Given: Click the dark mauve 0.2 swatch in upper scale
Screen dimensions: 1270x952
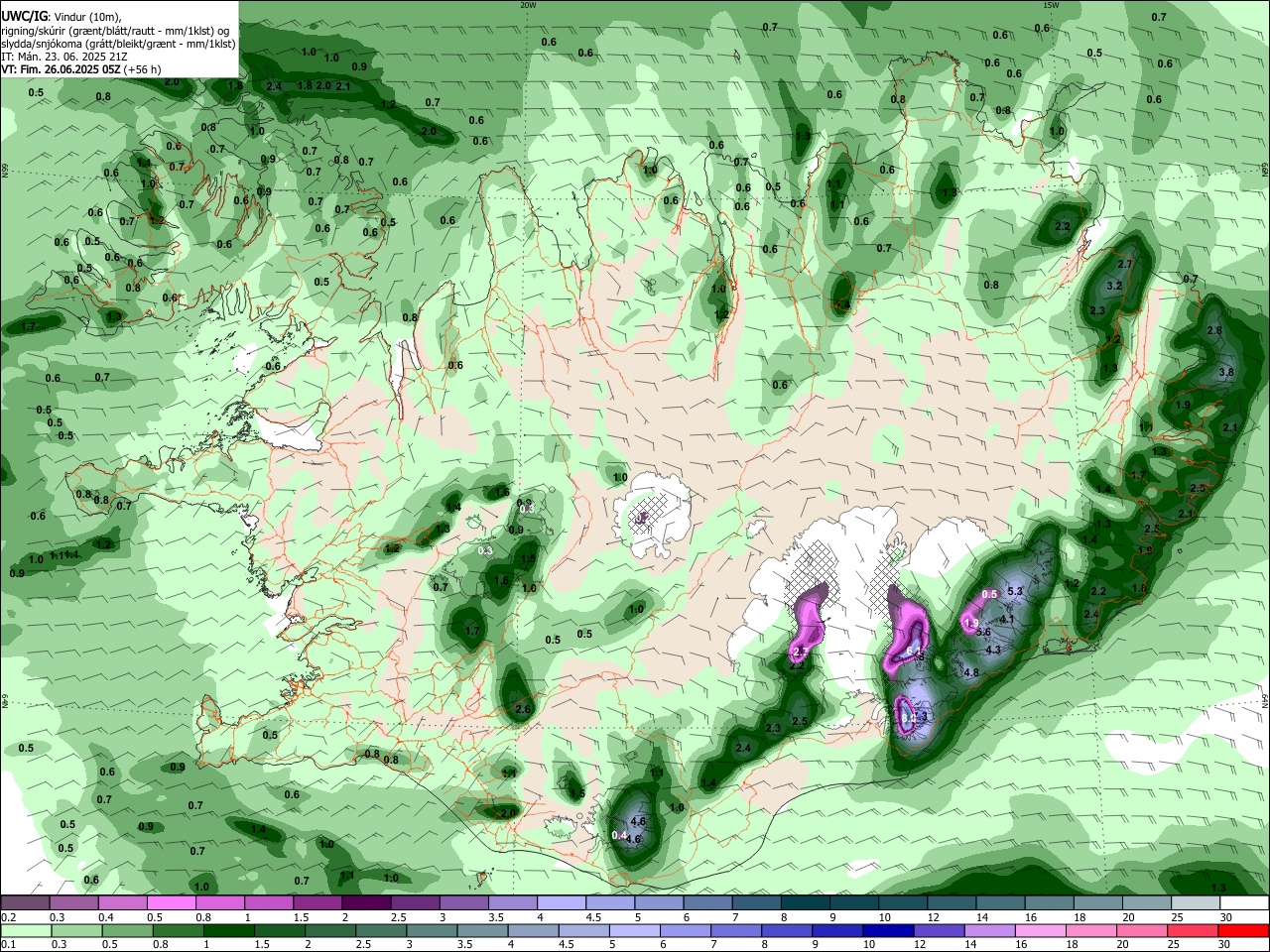Looking at the screenshot, I should coord(25,902).
